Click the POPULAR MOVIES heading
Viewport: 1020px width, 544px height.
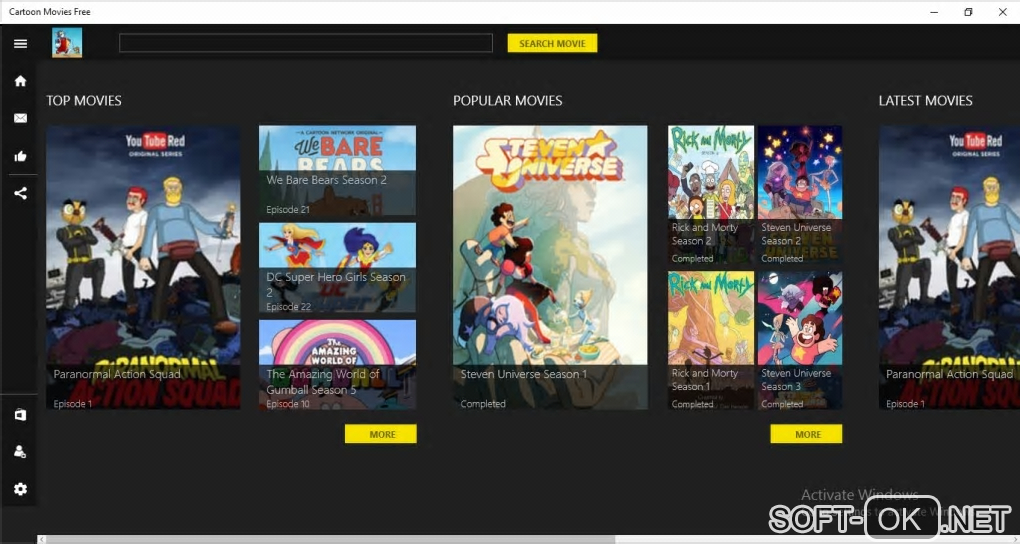pos(507,101)
